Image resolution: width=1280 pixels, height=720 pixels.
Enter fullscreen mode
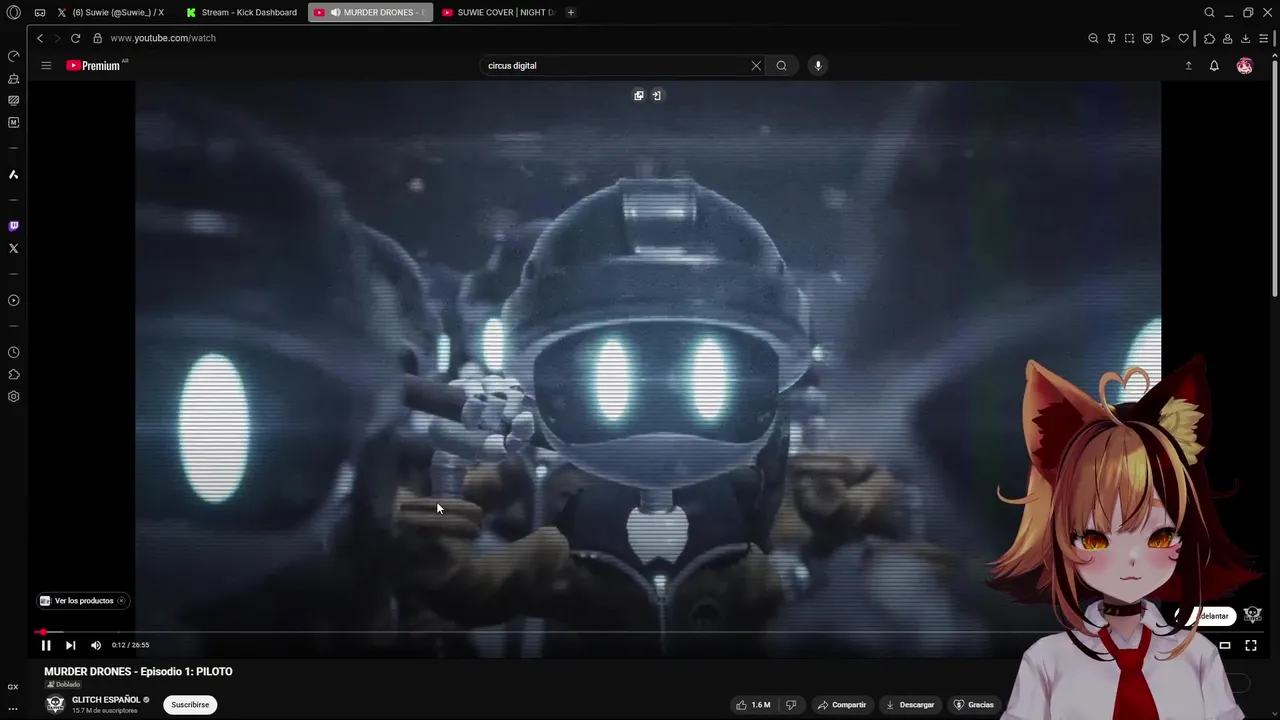tap(1251, 646)
